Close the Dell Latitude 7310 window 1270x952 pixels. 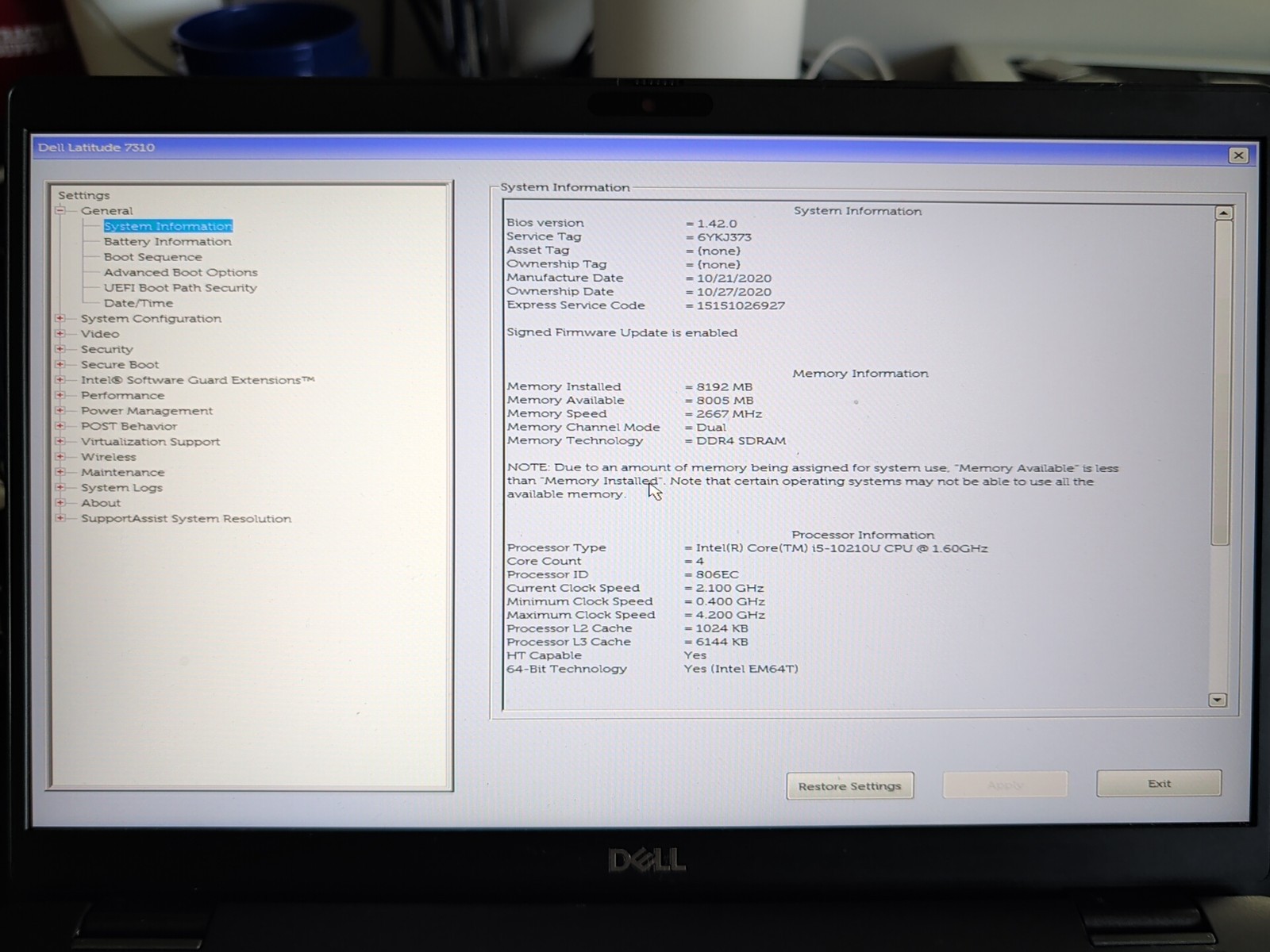(1238, 155)
